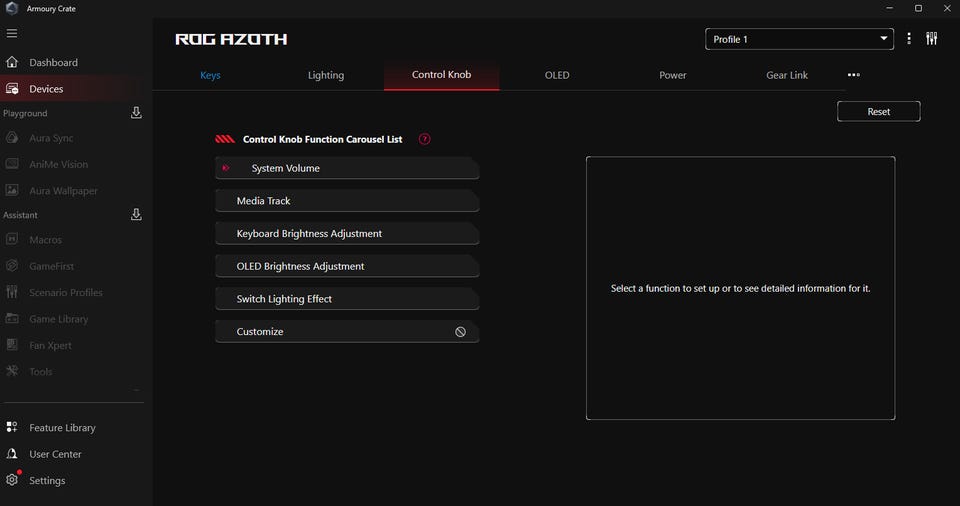Click the Macros label
This screenshot has height=506, width=960.
pos(45,240)
